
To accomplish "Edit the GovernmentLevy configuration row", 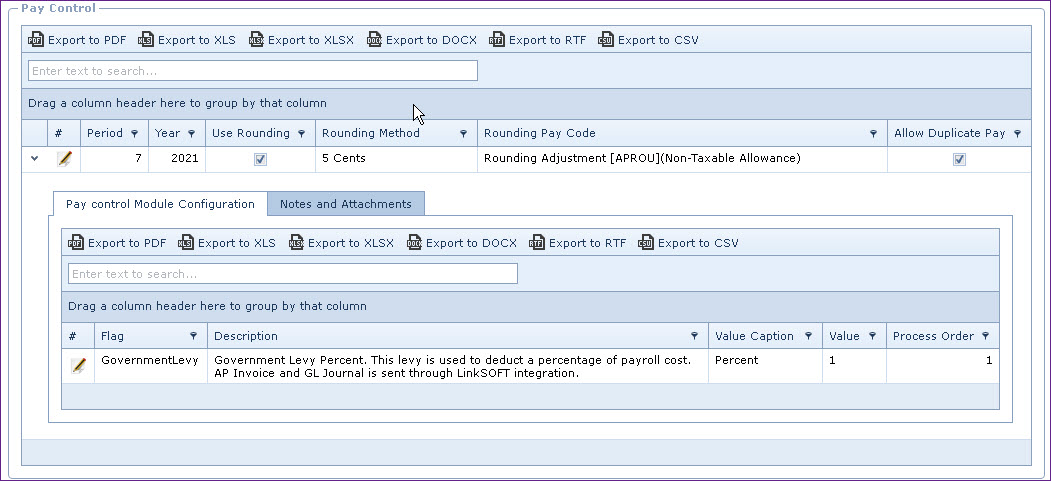I will (x=78, y=365).
